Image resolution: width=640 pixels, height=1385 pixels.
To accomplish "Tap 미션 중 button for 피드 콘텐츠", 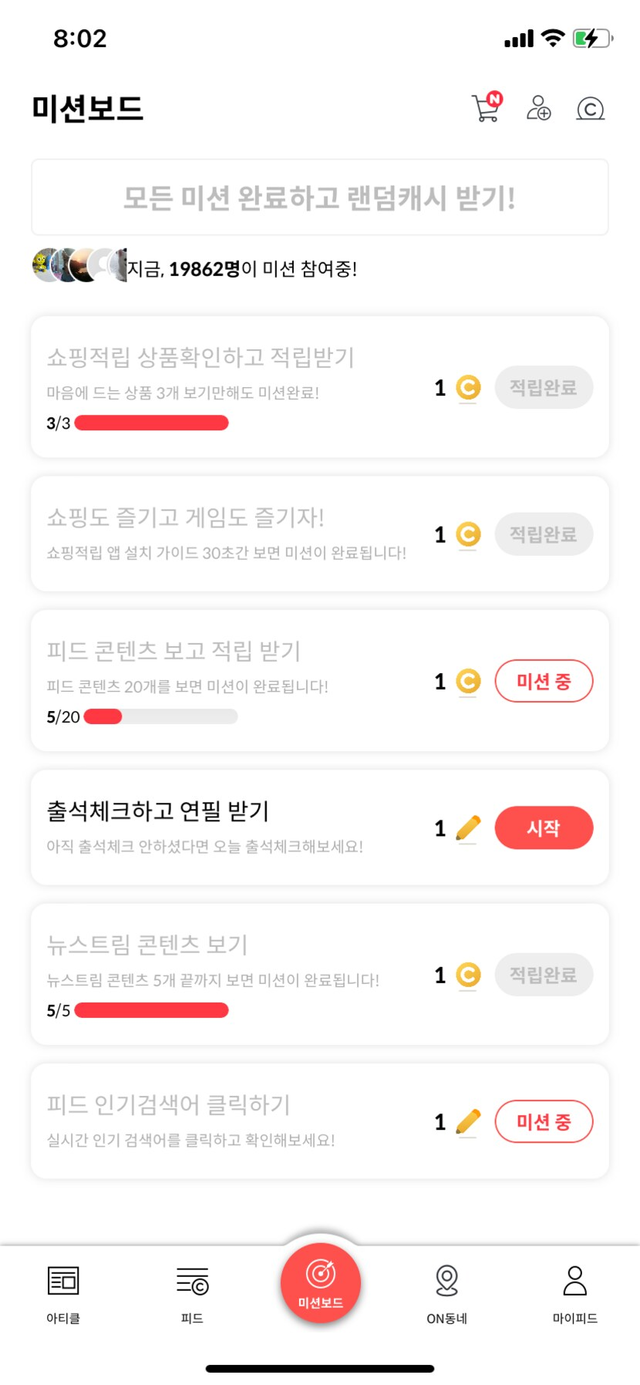I will coord(544,682).
